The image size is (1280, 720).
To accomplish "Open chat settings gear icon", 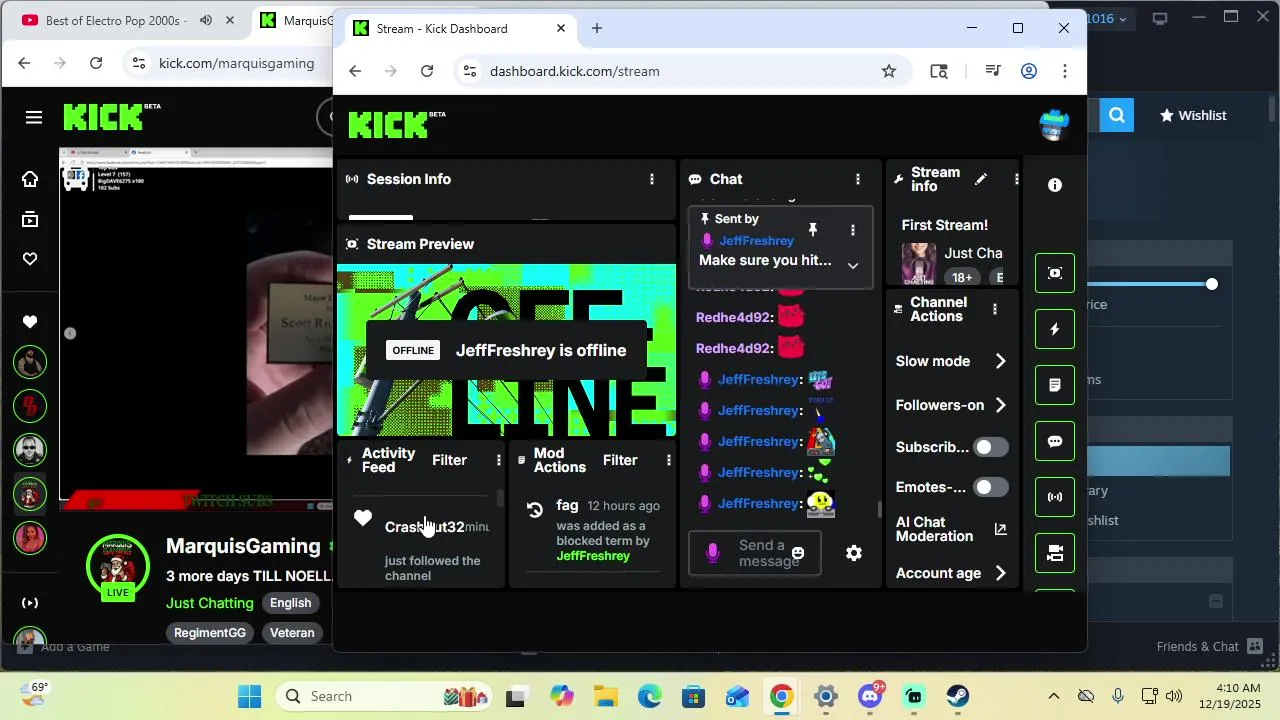I will [854, 553].
